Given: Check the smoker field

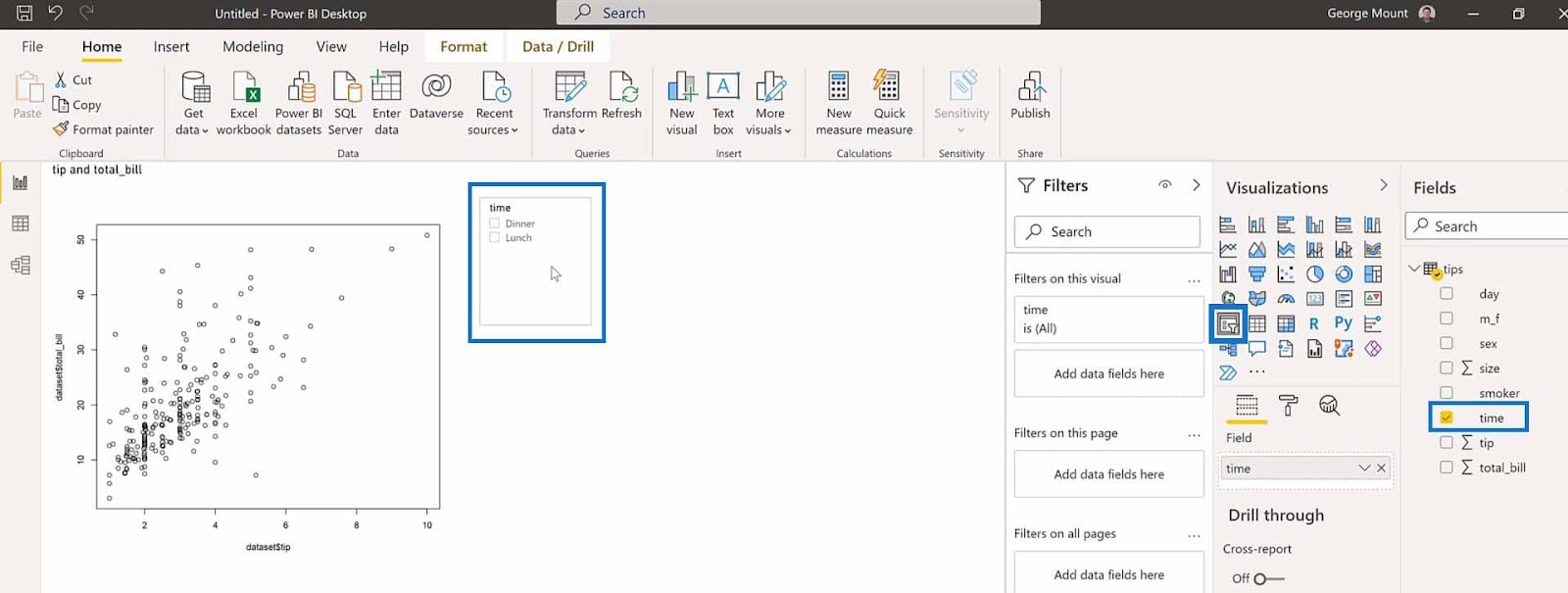Looking at the screenshot, I should [x=1446, y=392].
